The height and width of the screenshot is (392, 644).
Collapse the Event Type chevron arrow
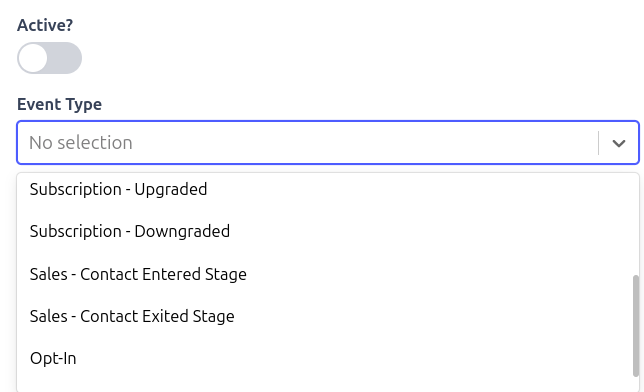pyautogui.click(x=619, y=143)
